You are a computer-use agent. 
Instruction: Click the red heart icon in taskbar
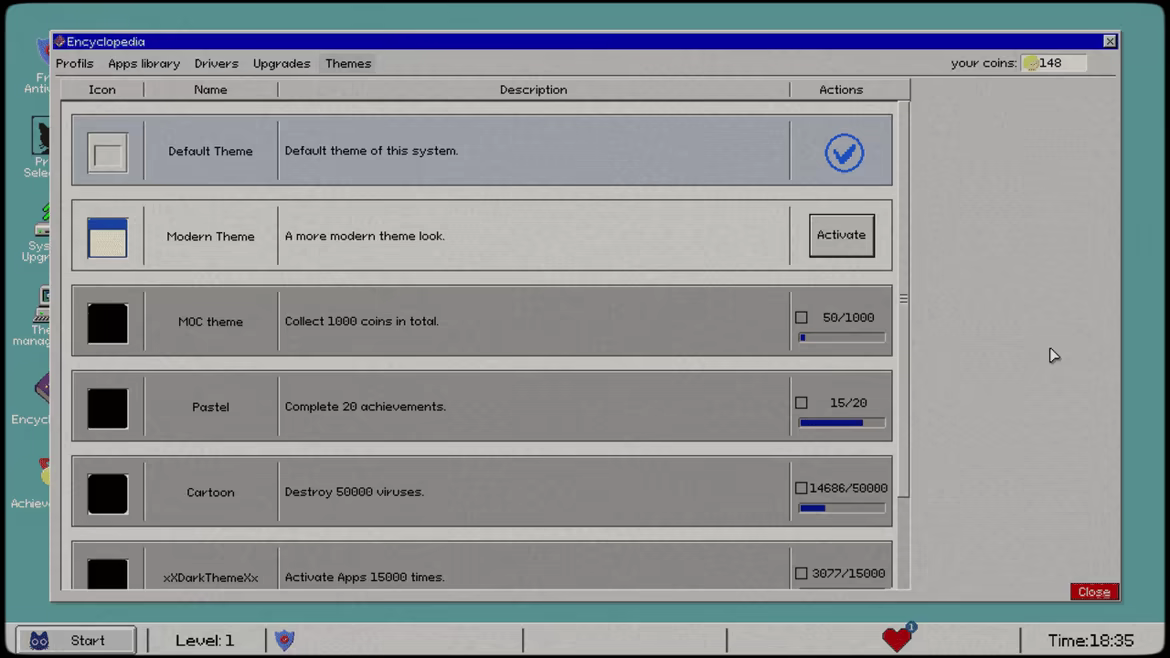pyautogui.click(x=896, y=639)
